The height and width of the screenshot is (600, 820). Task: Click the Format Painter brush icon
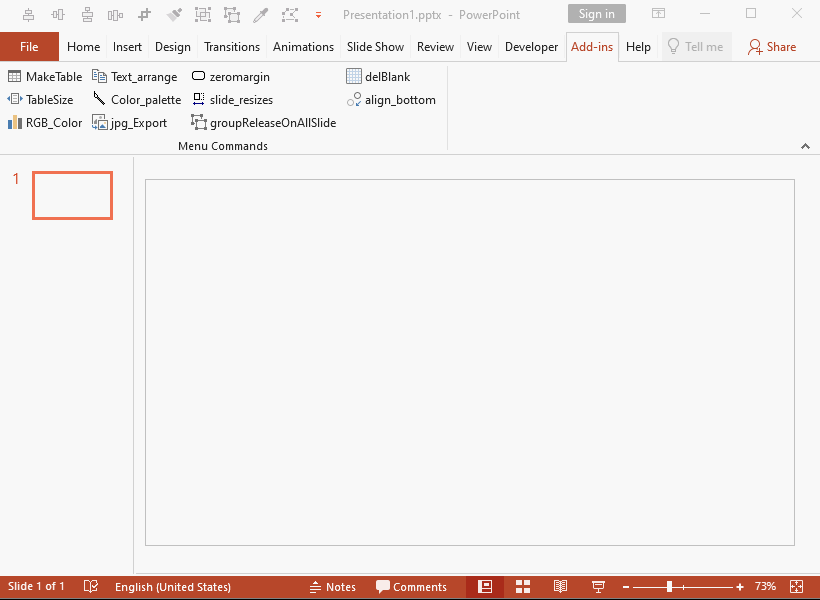[174, 15]
